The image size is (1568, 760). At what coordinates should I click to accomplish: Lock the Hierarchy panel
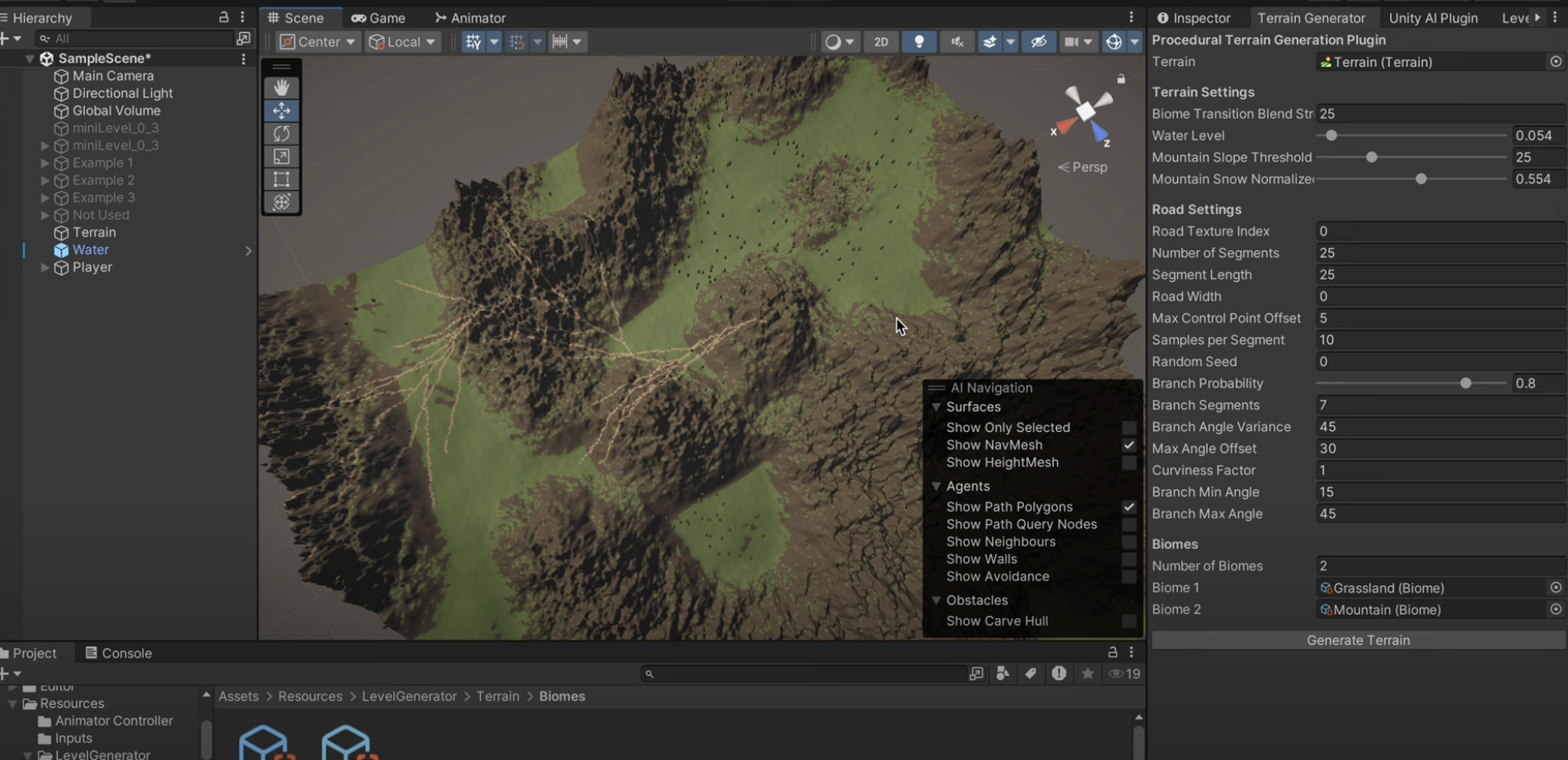223,16
